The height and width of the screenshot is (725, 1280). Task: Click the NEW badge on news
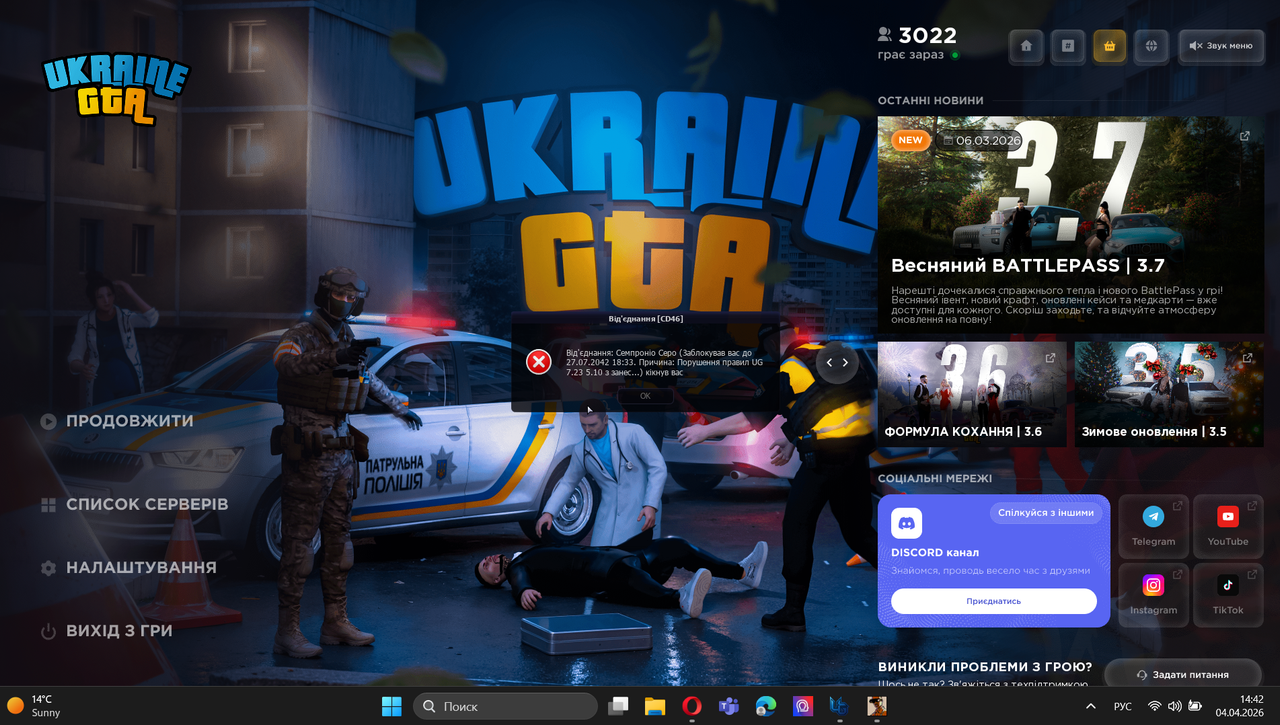tap(910, 141)
